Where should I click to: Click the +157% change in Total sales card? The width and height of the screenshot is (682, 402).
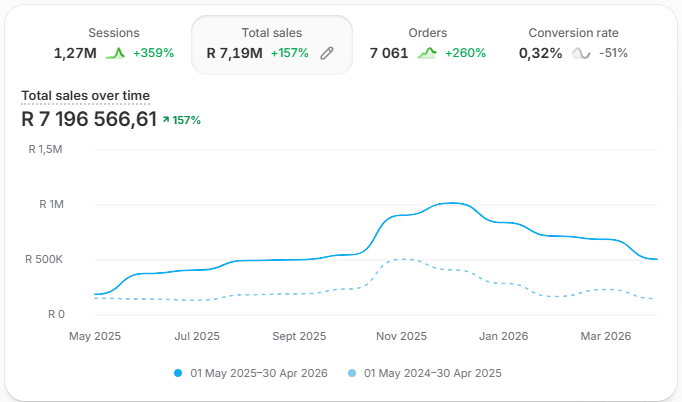(x=290, y=53)
